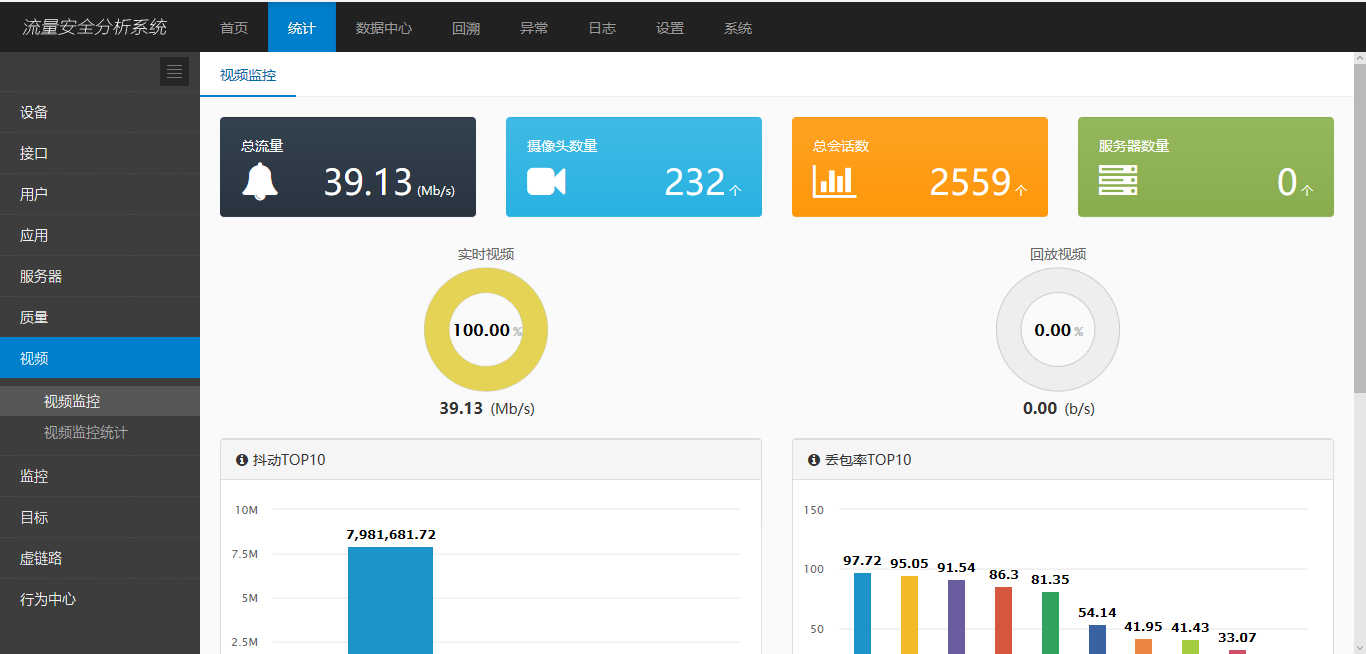The image size is (1366, 654).
Task: Toggle the sidebar hamburger menu icon
Action: coord(174,71)
